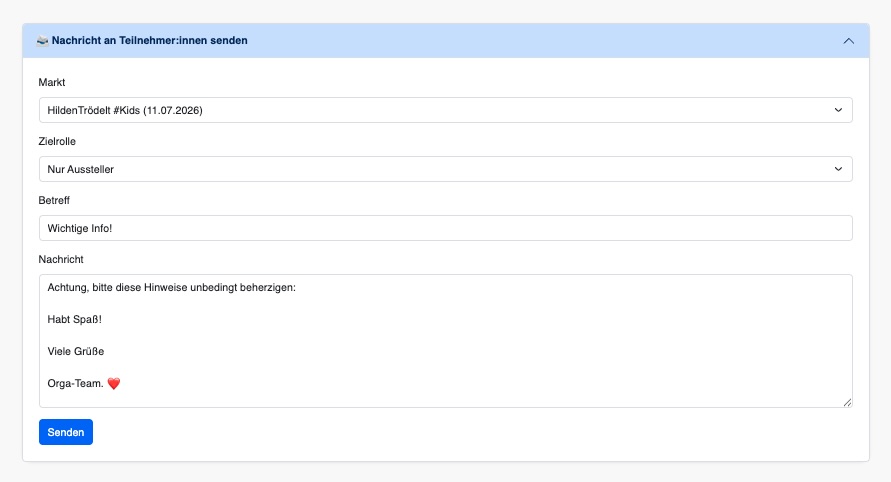This screenshot has width=891, height=482.
Task: Click the line 'Viele Grüße' in message
Action: coord(76,351)
